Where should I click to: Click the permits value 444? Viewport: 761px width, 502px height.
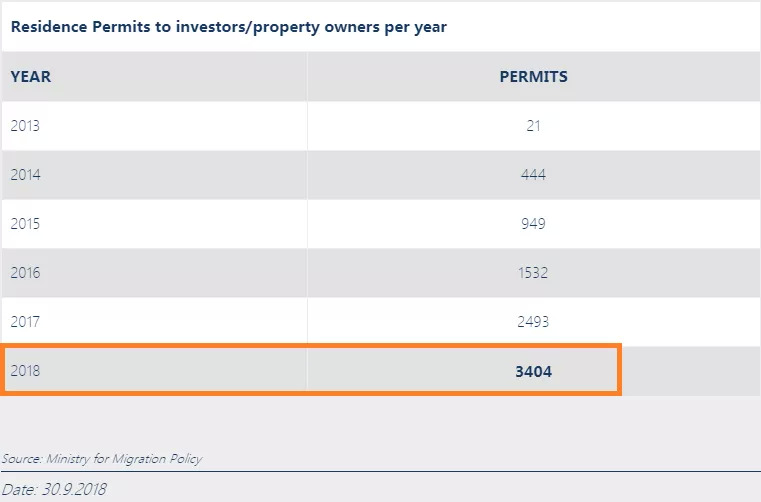(533, 174)
